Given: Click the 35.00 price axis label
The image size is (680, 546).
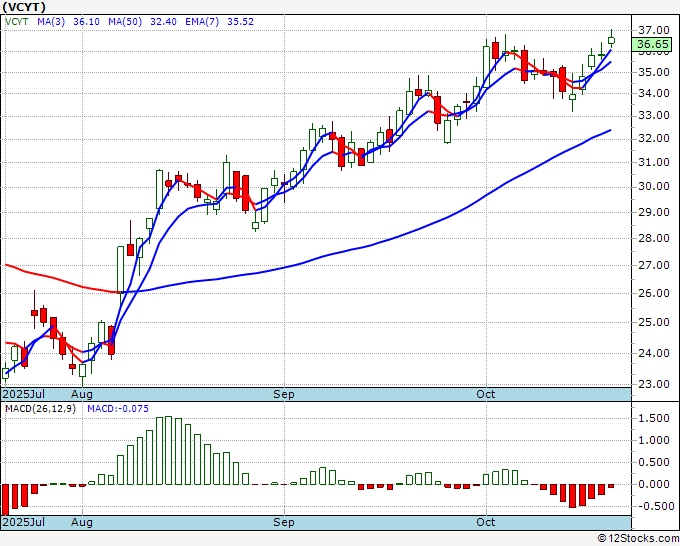Looking at the screenshot, I should coord(654,72).
